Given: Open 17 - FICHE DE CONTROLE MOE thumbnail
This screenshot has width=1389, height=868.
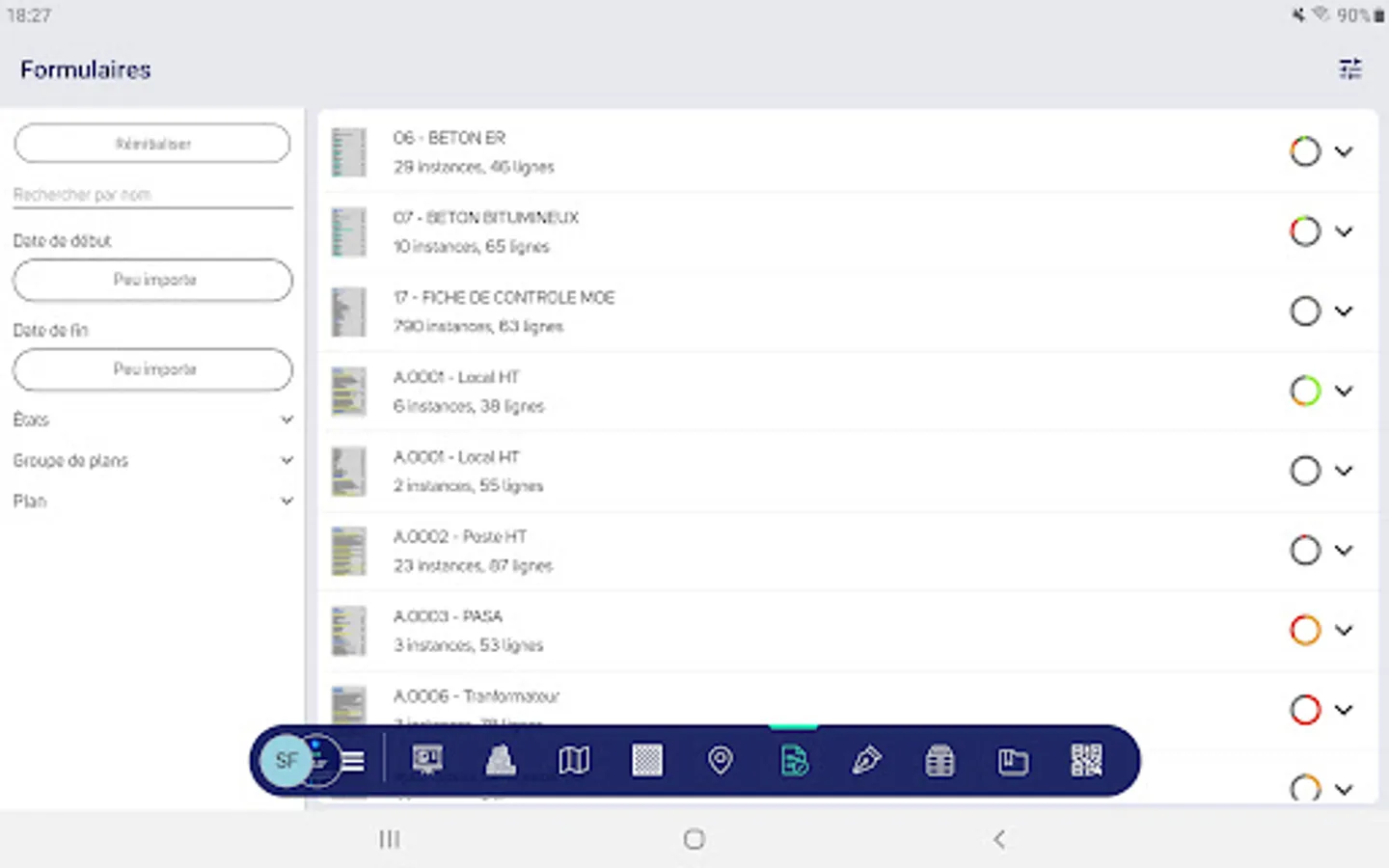Looking at the screenshot, I should tap(348, 312).
